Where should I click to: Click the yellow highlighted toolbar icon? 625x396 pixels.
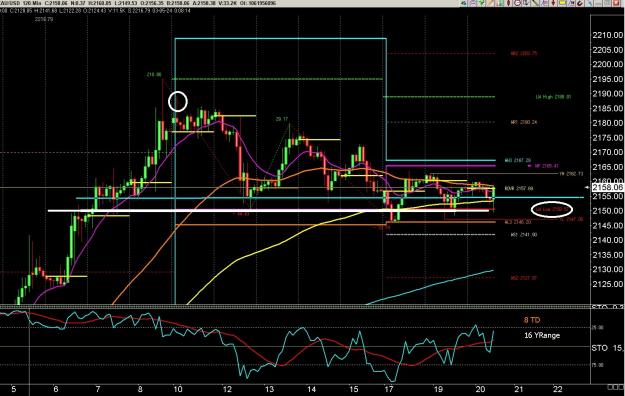click(x=563, y=3)
